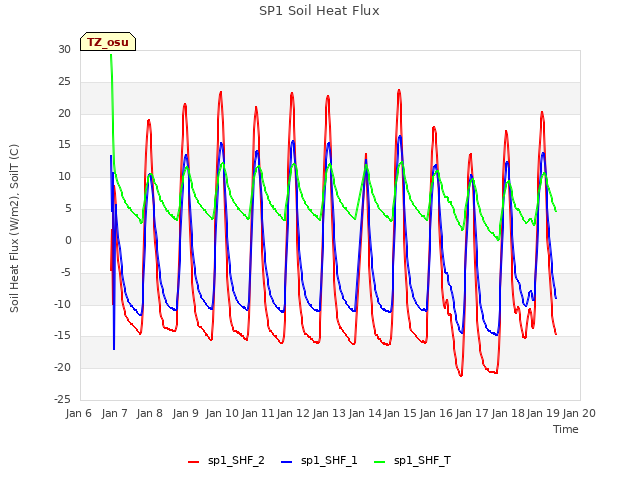Click the Jan 10 tick label
Image resolution: width=640 pixels, height=480 pixels.
click(222, 413)
